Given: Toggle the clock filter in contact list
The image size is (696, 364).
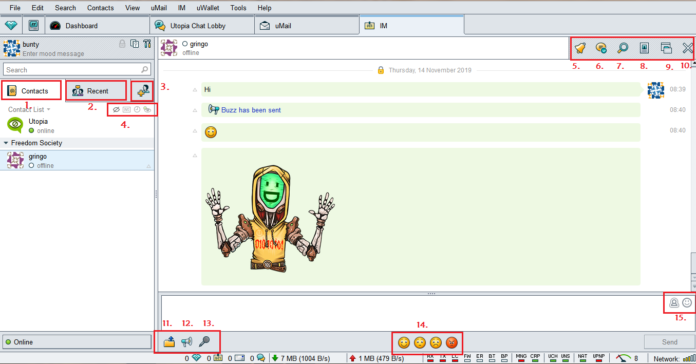Looking at the screenshot, I should point(137,109).
